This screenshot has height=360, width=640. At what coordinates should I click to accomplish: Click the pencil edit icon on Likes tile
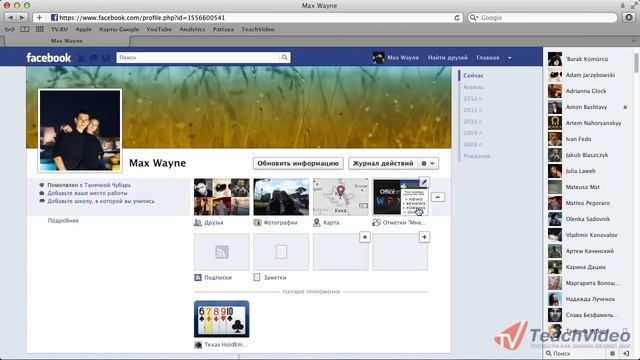(424, 182)
